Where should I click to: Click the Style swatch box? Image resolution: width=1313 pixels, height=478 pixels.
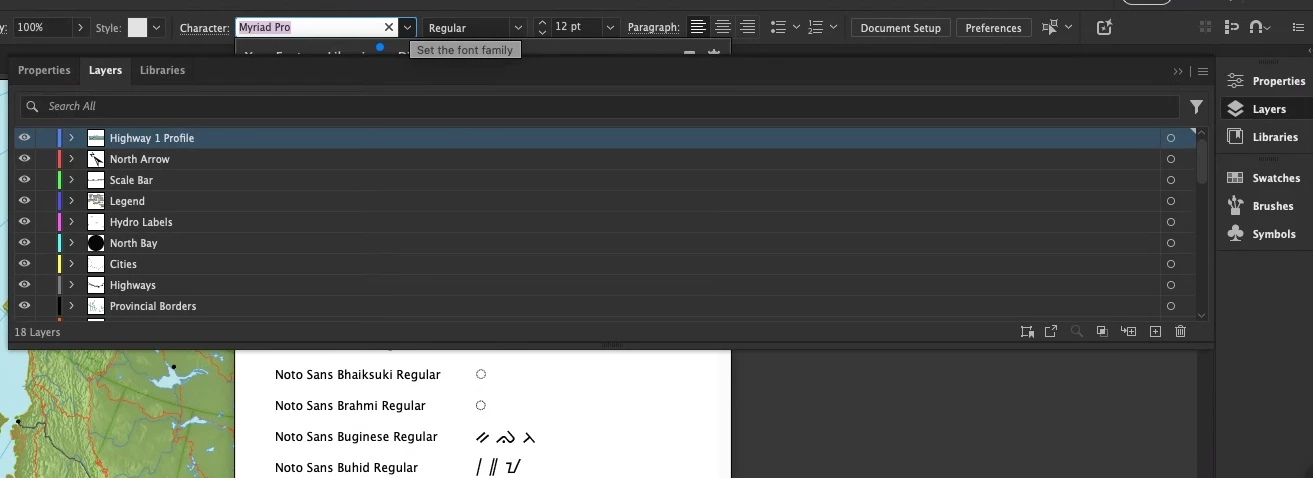[x=137, y=28]
